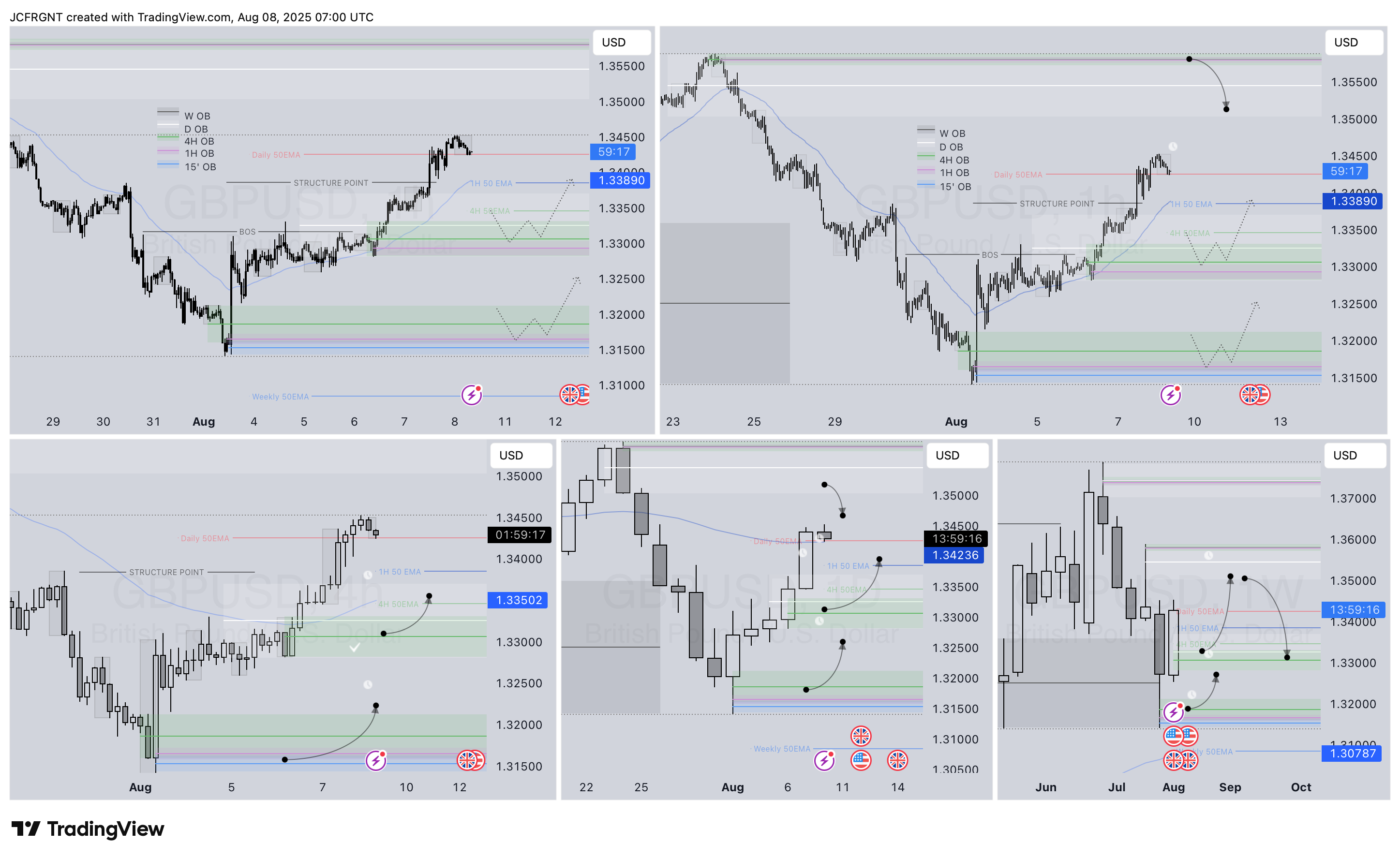Click the Weekly 50EMA label in daily chart
The image size is (1400, 858).
click(782, 749)
